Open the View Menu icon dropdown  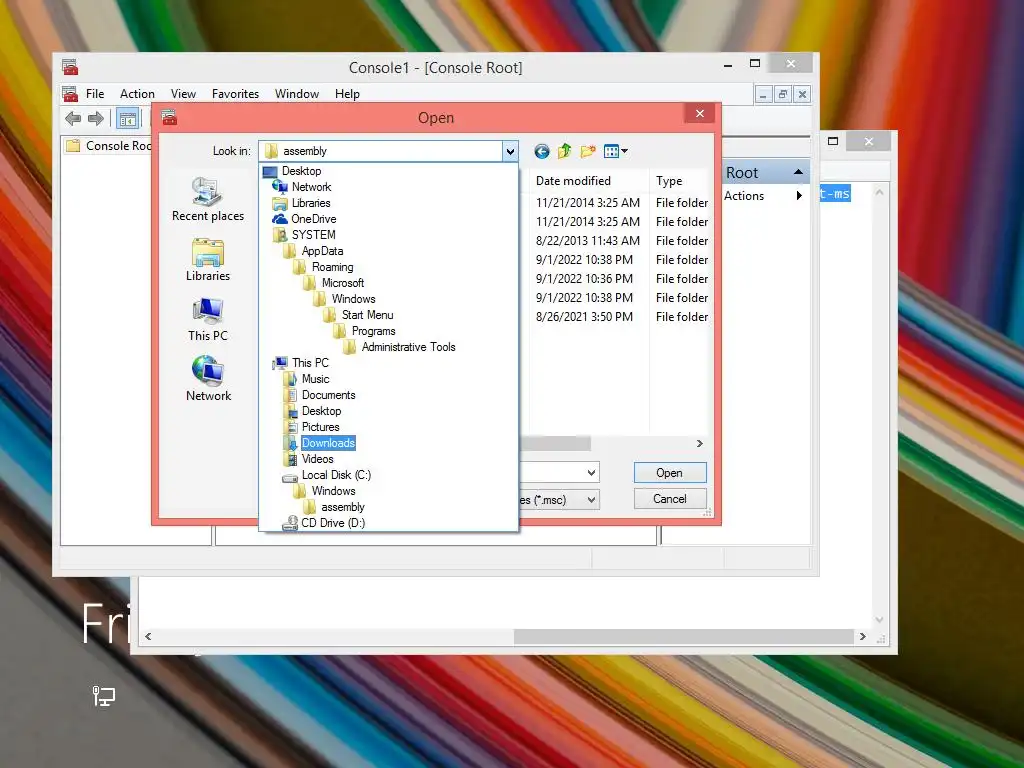coord(615,152)
